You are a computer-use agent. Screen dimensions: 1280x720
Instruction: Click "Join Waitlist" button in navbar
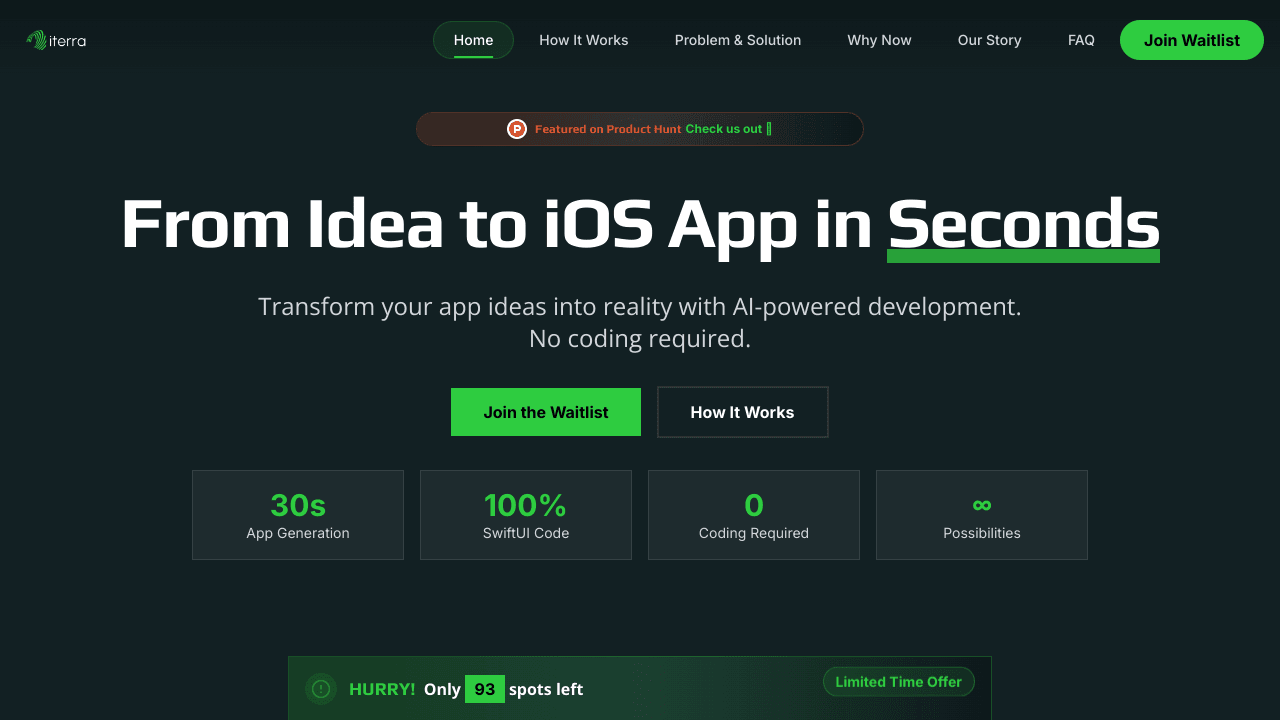(1191, 40)
